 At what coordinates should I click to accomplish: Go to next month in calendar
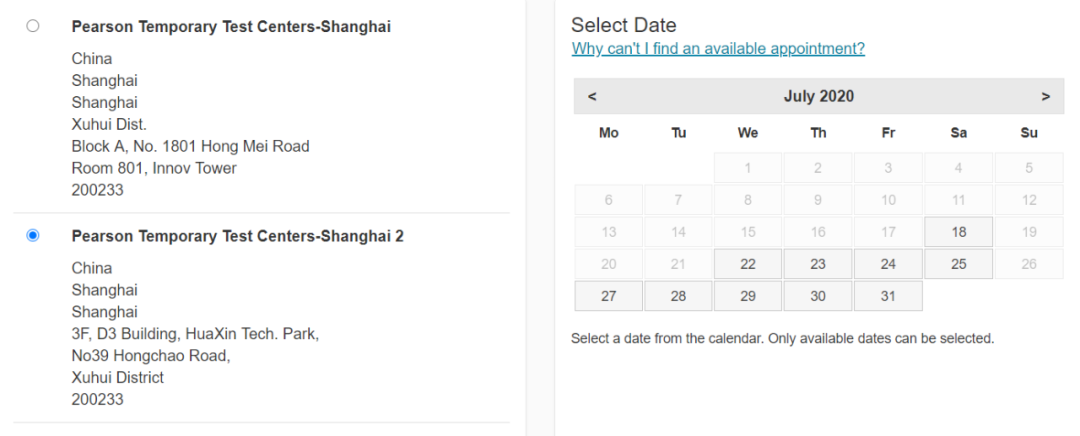tap(1045, 97)
